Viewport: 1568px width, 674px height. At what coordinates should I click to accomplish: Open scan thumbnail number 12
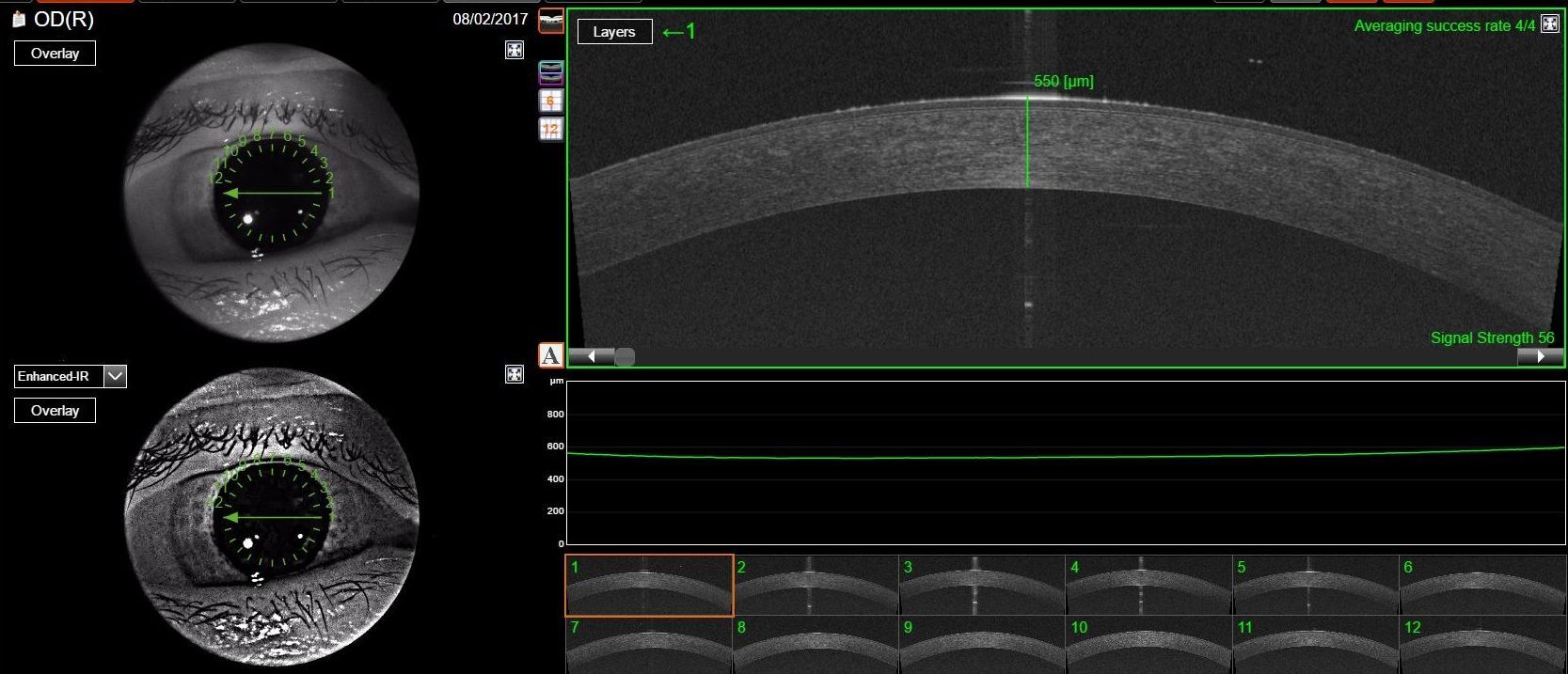tap(1481, 645)
